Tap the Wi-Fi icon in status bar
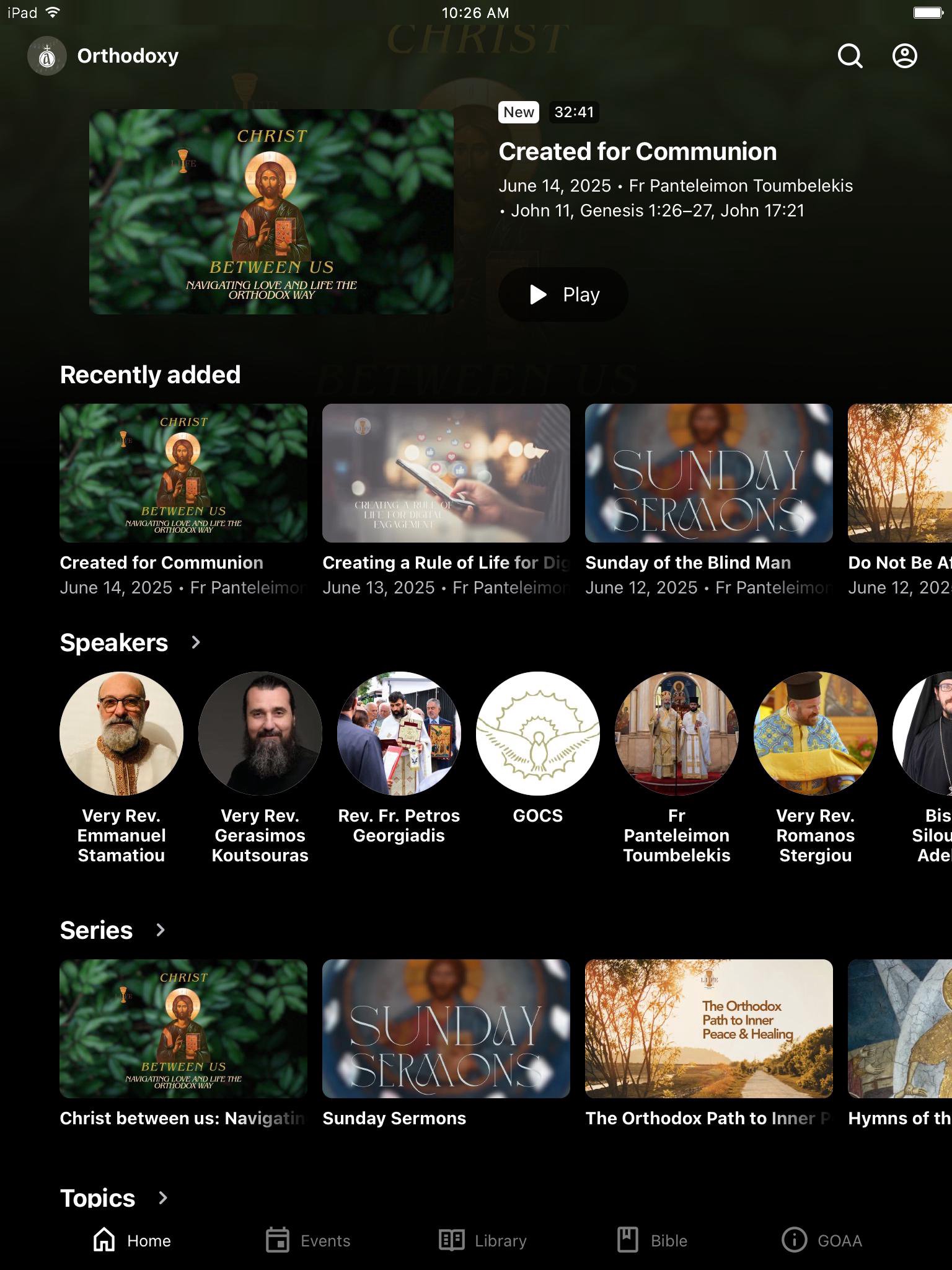This screenshot has height=1270, width=952. click(53, 12)
